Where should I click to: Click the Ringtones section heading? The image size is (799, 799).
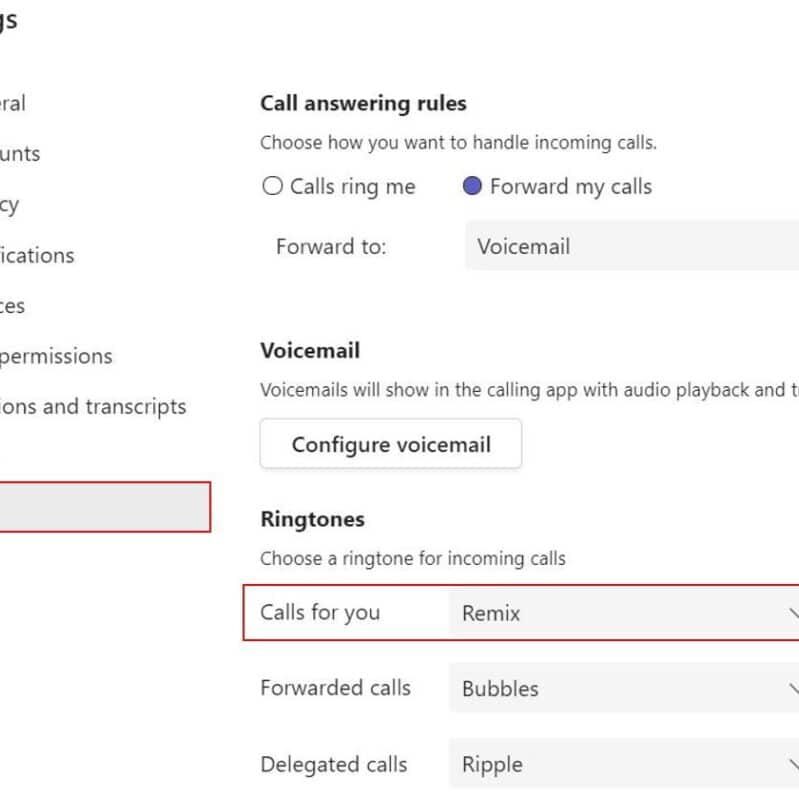[312, 519]
